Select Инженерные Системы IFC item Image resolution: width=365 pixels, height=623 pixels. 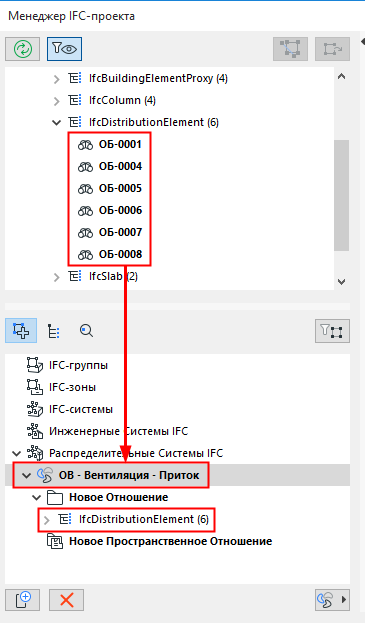[118, 431]
